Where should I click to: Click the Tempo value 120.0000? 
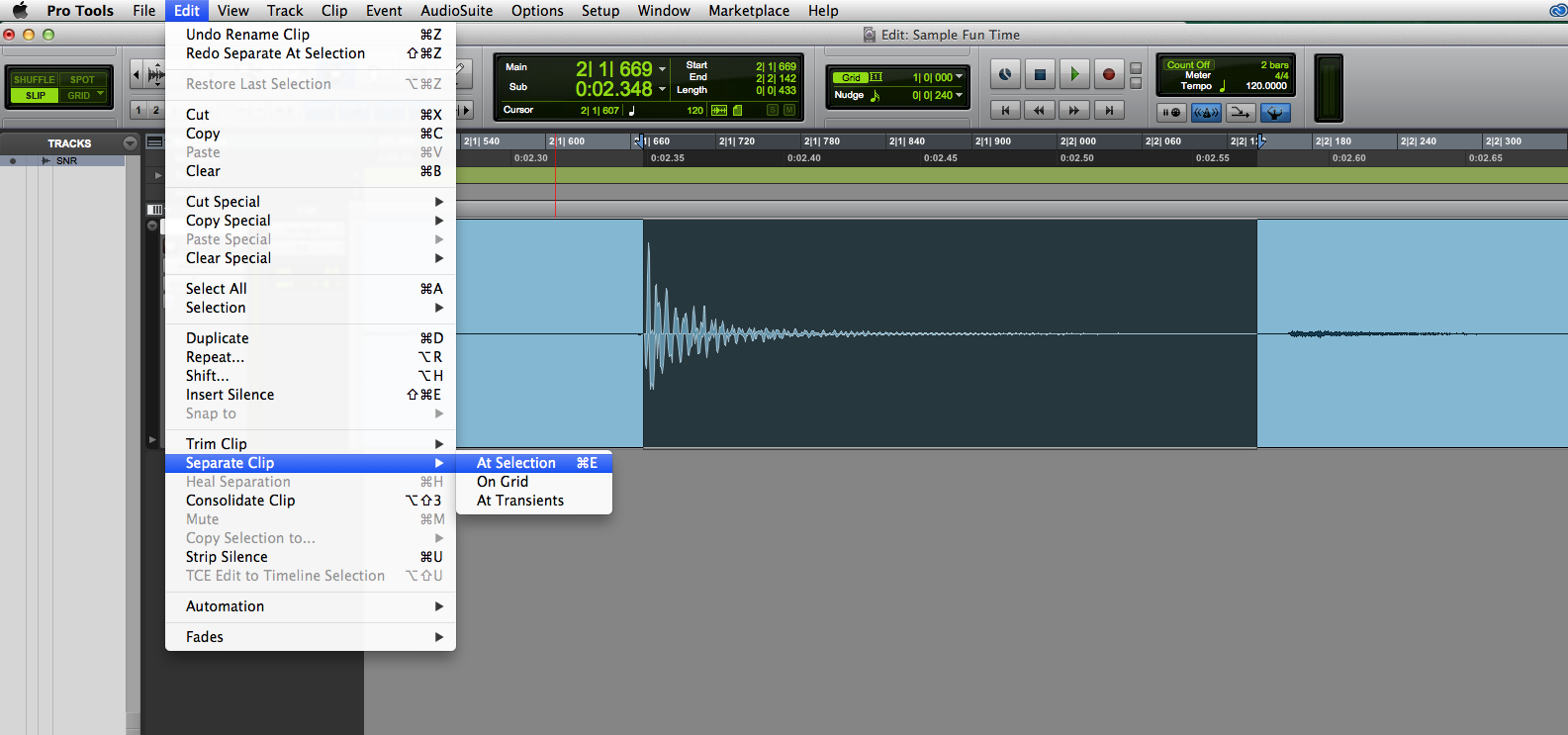coord(1266,86)
